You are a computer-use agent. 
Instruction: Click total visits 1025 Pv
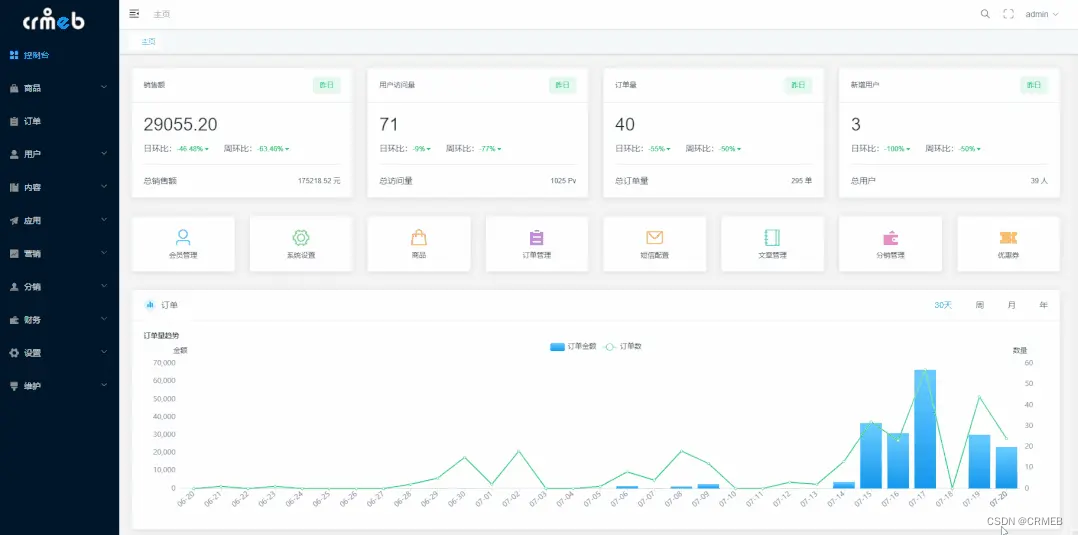[563, 181]
